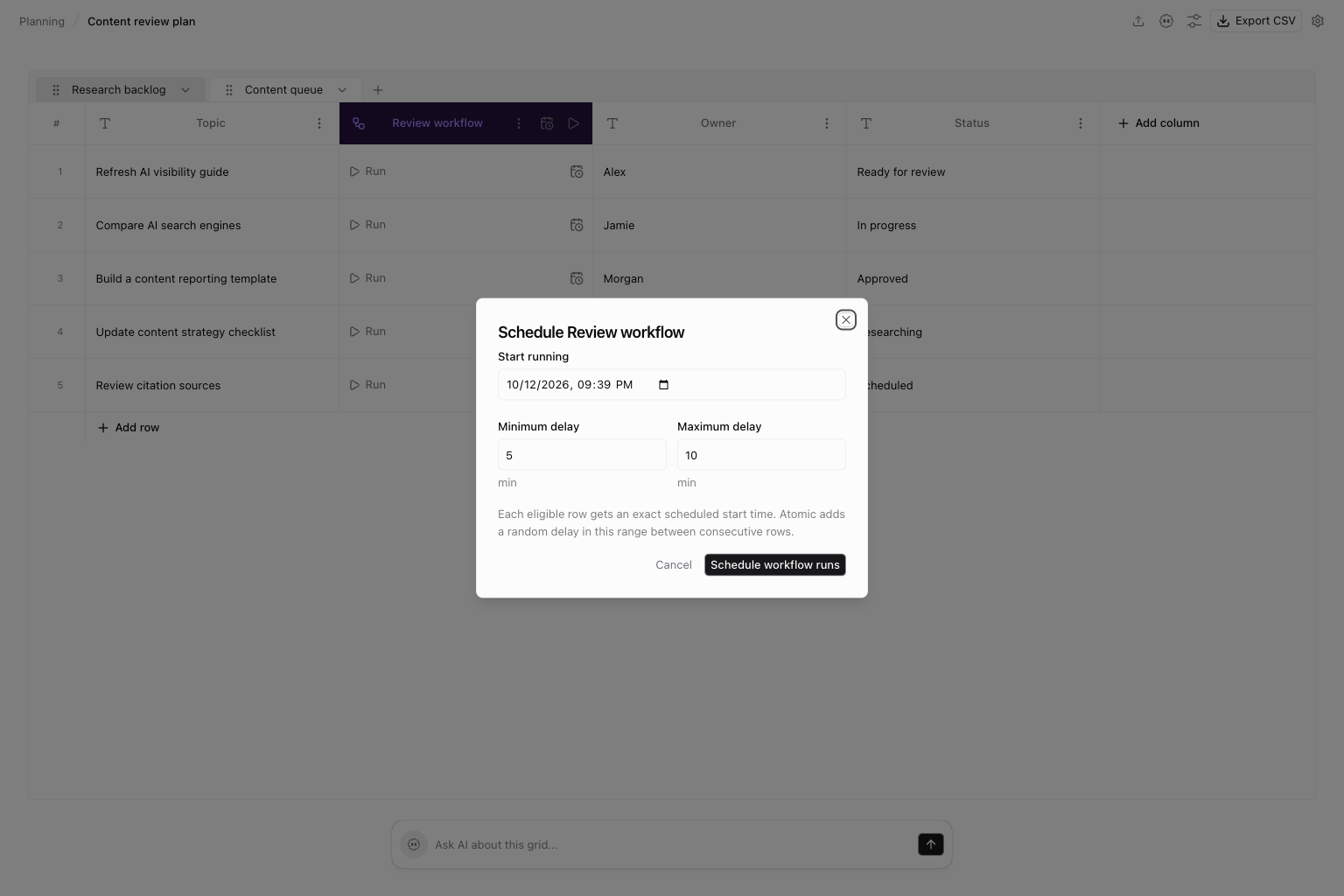Viewport: 1344px width, 896px height.
Task: Click Schedule workflow runs button
Action: click(x=775, y=565)
